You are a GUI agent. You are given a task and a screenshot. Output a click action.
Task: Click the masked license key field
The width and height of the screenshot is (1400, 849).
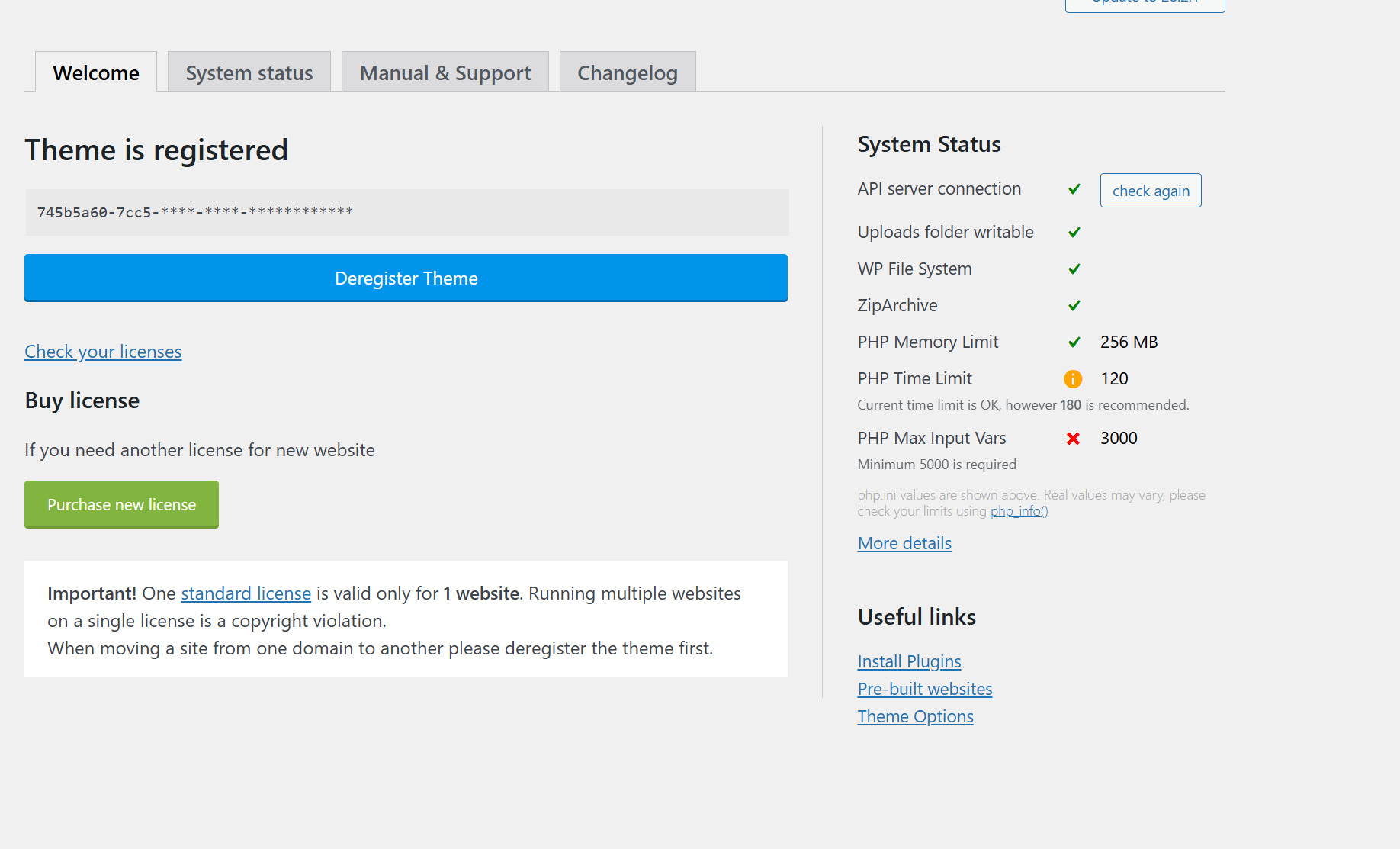click(406, 212)
